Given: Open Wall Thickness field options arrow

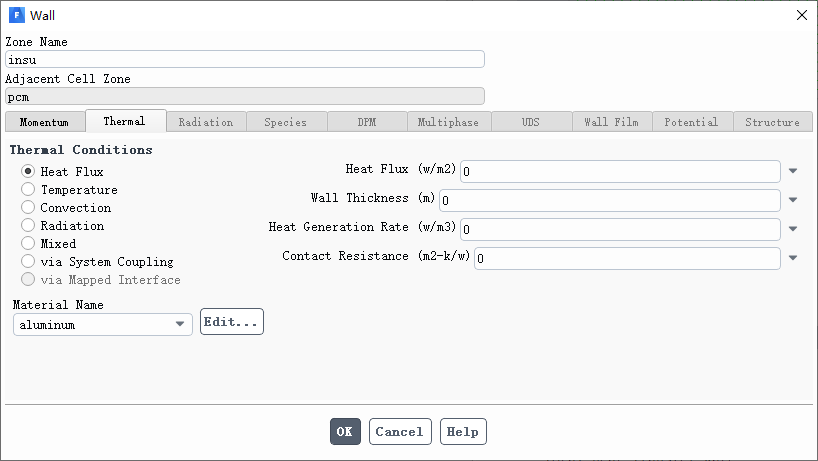Looking at the screenshot, I should 793,200.
